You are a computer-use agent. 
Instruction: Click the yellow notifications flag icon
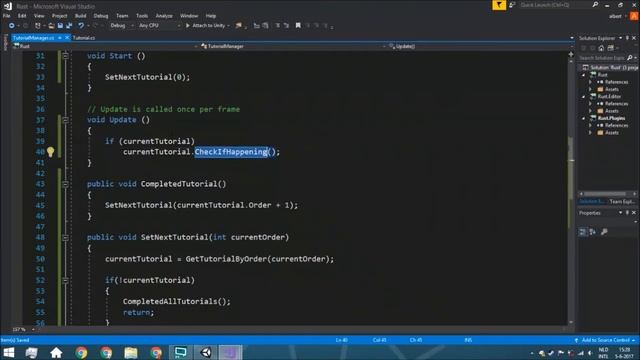[499, 5]
